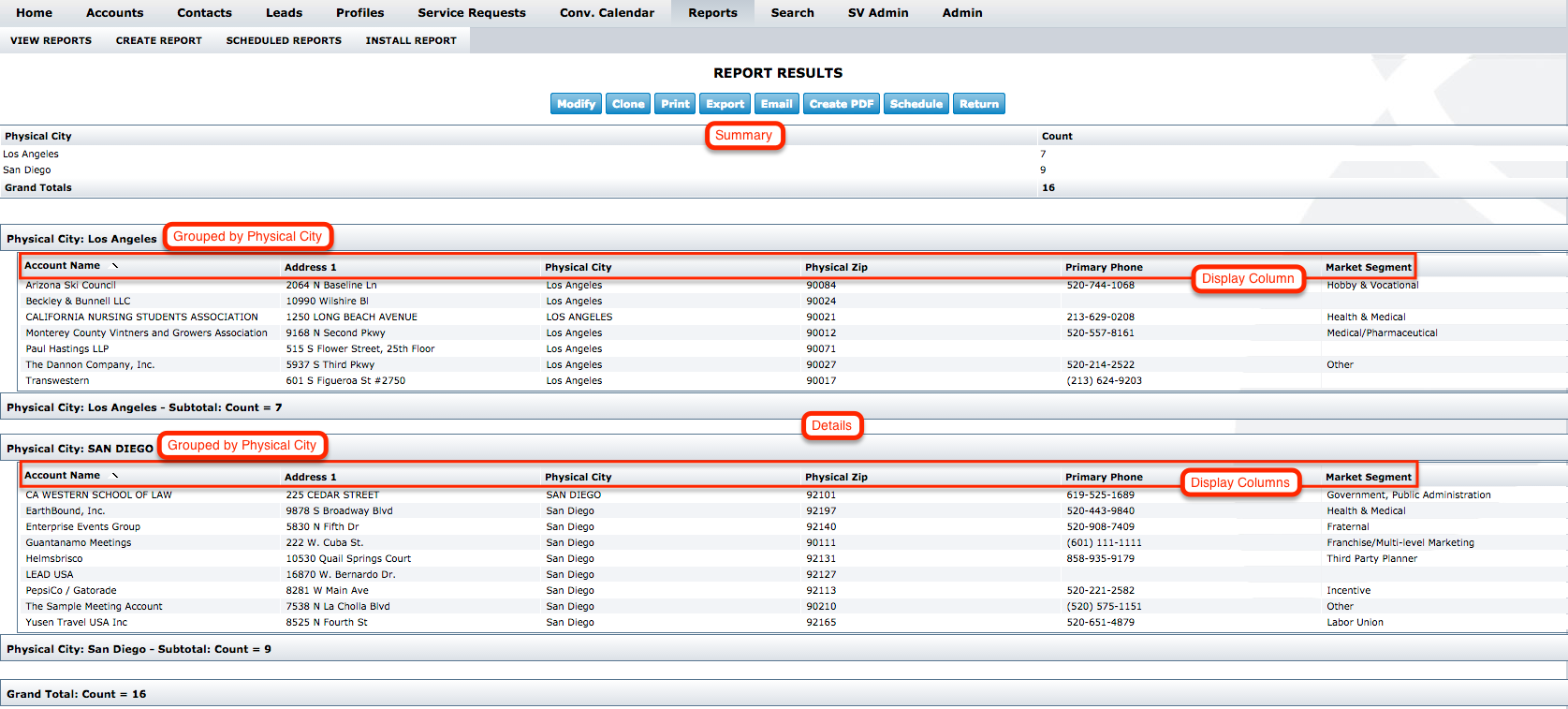Clone the current report

[628, 104]
